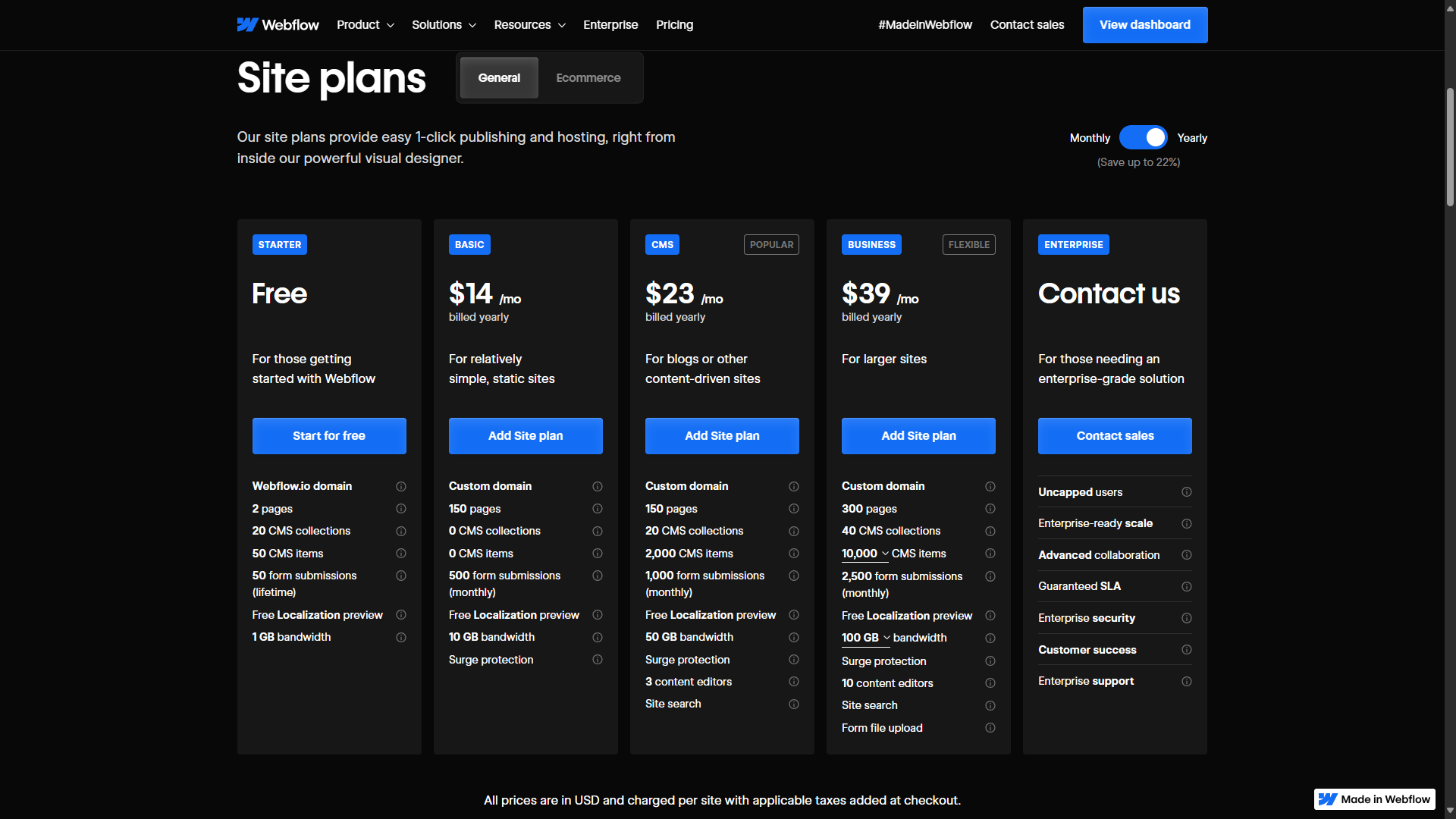Show info for Starter 2 pages
This screenshot has height=819, width=1456.
[x=401, y=509]
